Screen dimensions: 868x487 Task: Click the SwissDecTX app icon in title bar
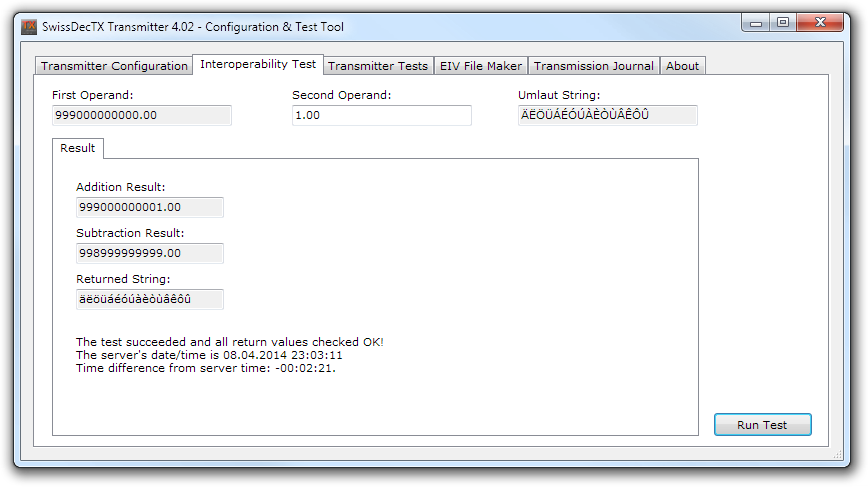(x=29, y=27)
